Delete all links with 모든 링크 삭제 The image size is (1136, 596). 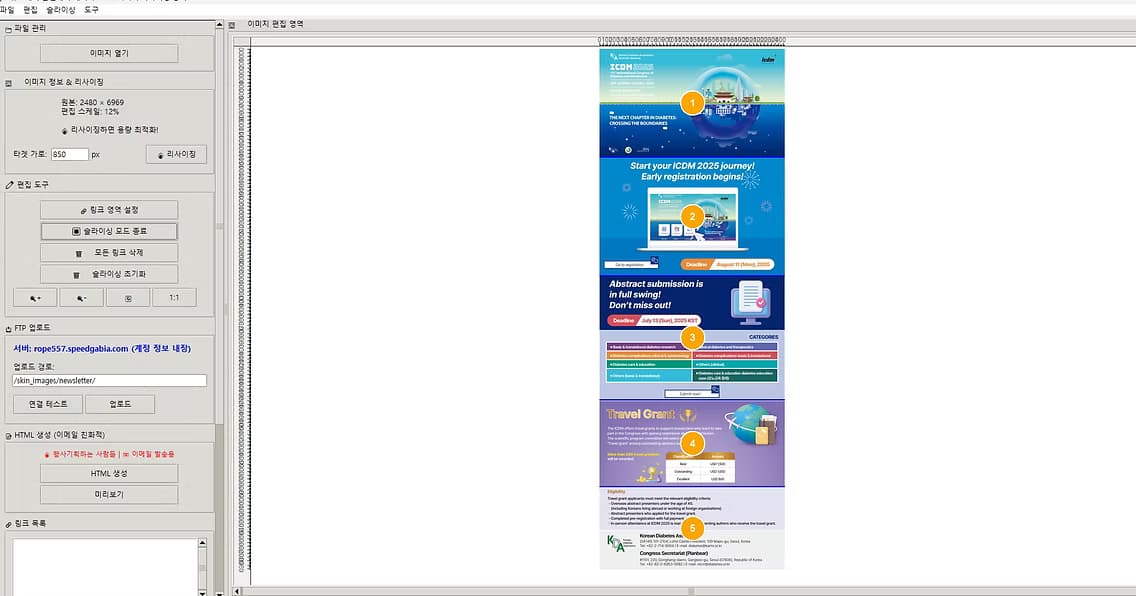click(x=109, y=253)
